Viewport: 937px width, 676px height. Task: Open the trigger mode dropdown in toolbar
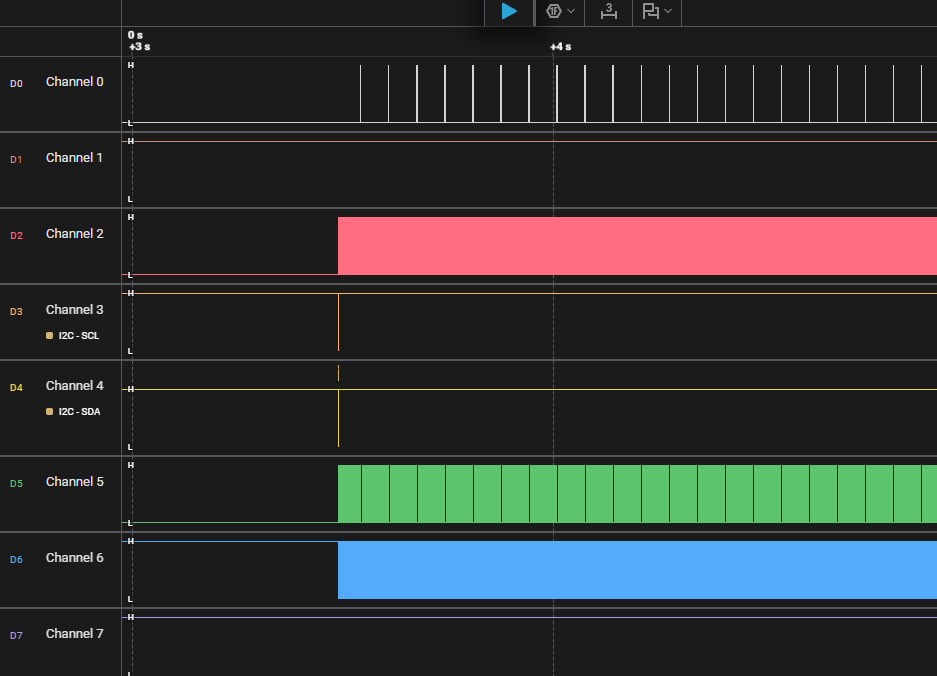coord(571,11)
